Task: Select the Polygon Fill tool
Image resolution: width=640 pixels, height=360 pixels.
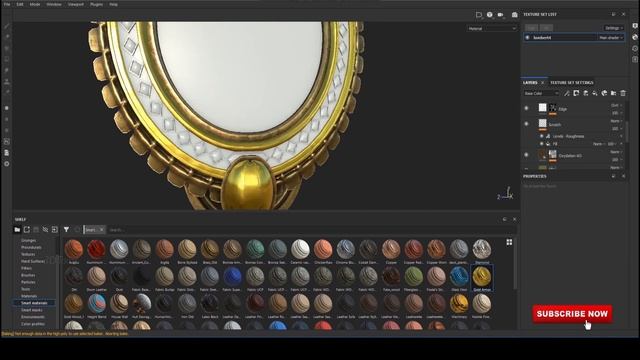Action: (7, 59)
